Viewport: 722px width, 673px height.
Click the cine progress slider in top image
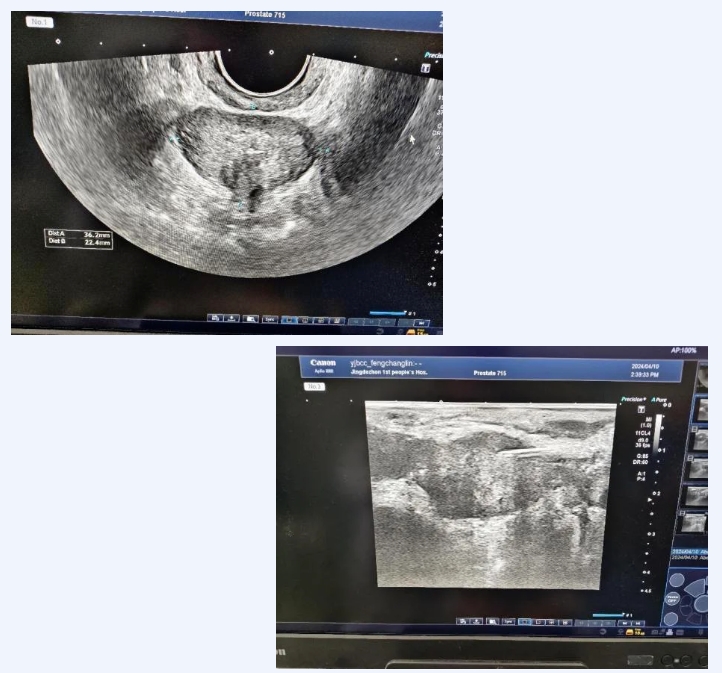[x=388, y=312]
